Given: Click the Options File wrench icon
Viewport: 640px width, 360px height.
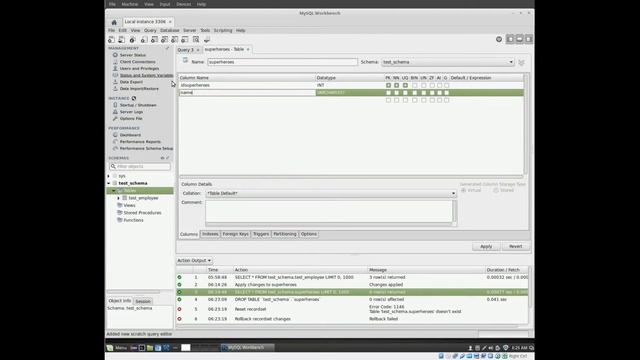Looking at the screenshot, I should pyautogui.click(x=115, y=118).
